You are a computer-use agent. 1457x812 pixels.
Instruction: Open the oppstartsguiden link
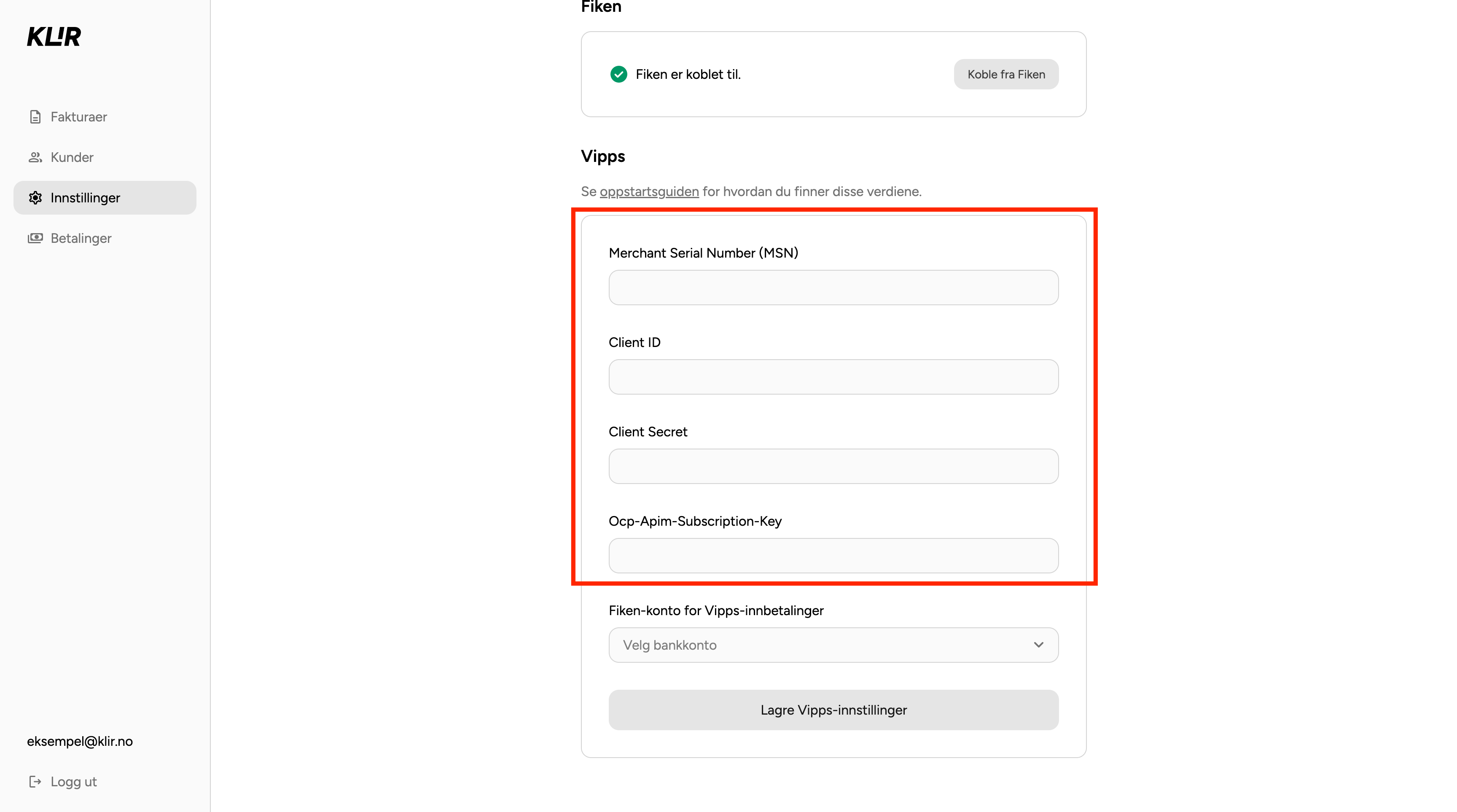(649, 192)
